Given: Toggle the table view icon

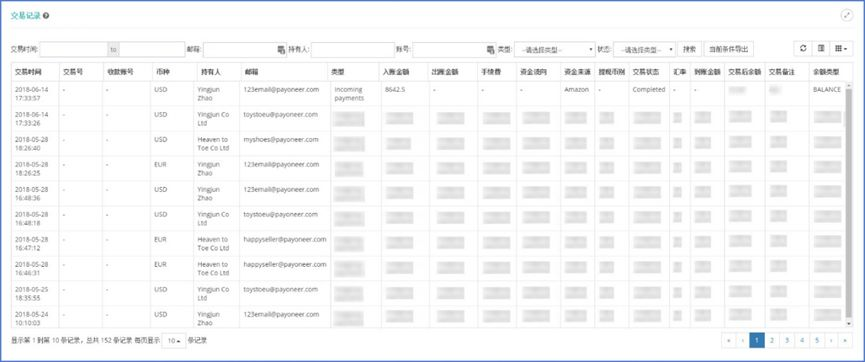Looking at the screenshot, I should coord(821,49).
